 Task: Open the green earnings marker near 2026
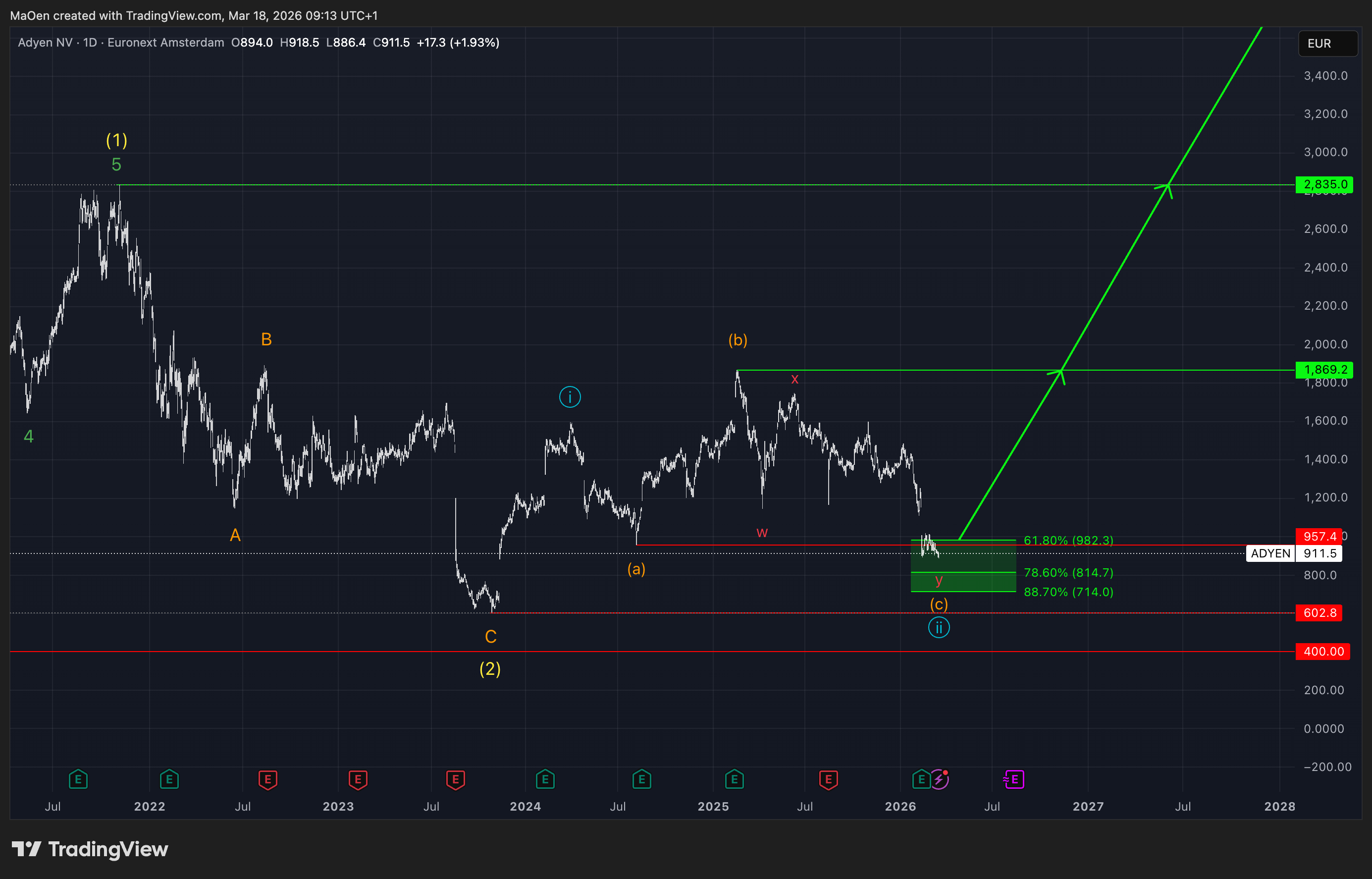click(921, 779)
